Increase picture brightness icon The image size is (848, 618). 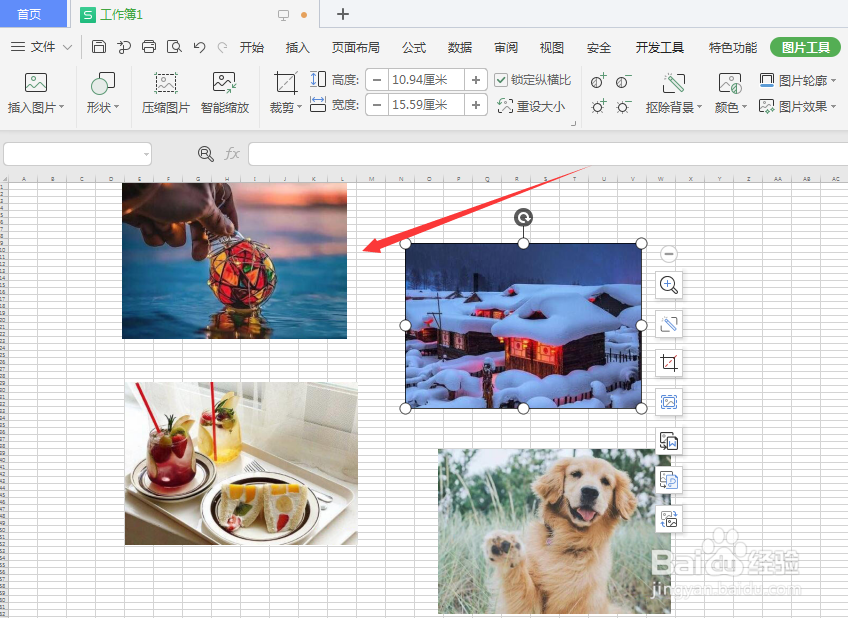[599, 106]
